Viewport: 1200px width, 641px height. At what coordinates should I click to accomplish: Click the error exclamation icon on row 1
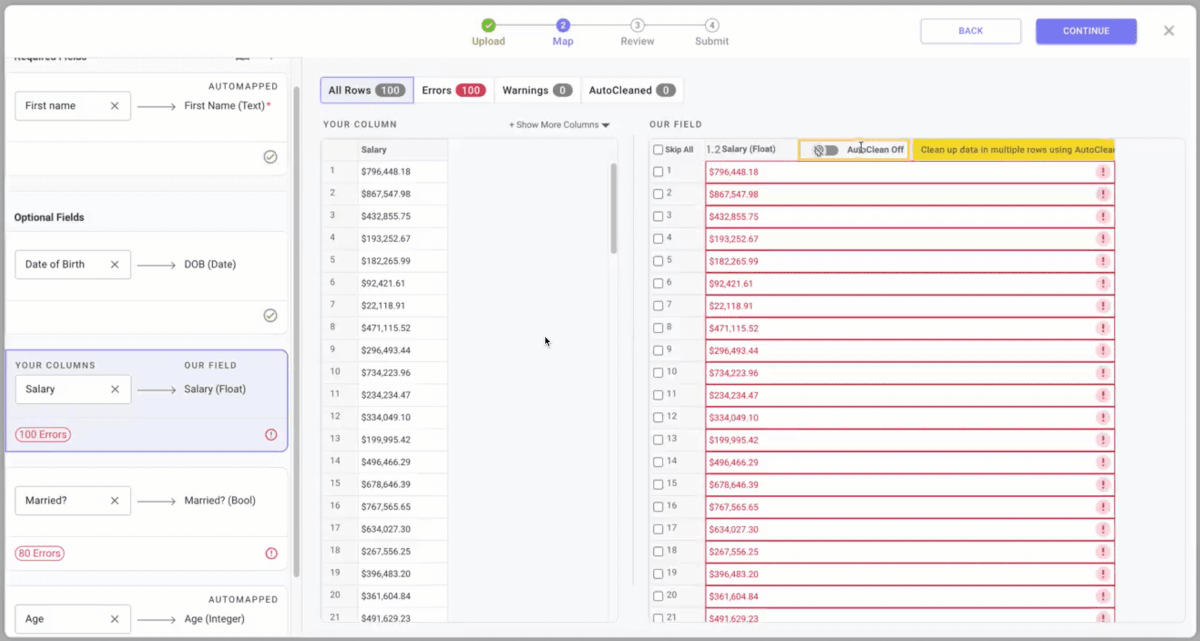1103,171
